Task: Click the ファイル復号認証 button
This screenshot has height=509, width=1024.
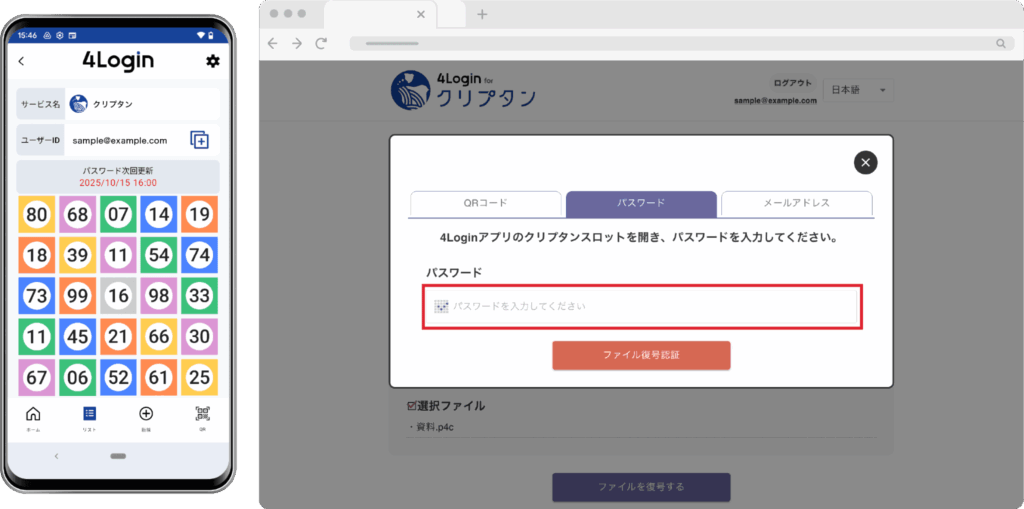Action: [x=641, y=355]
